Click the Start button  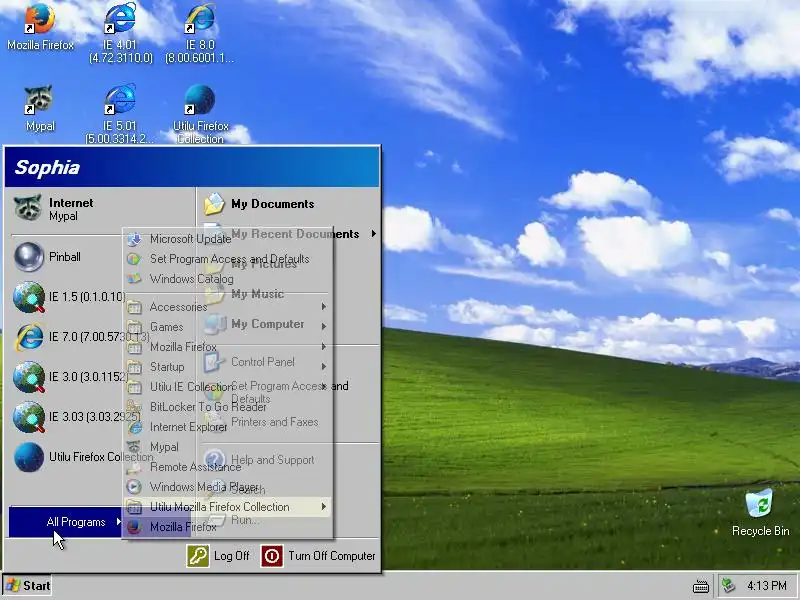[x=28, y=586]
